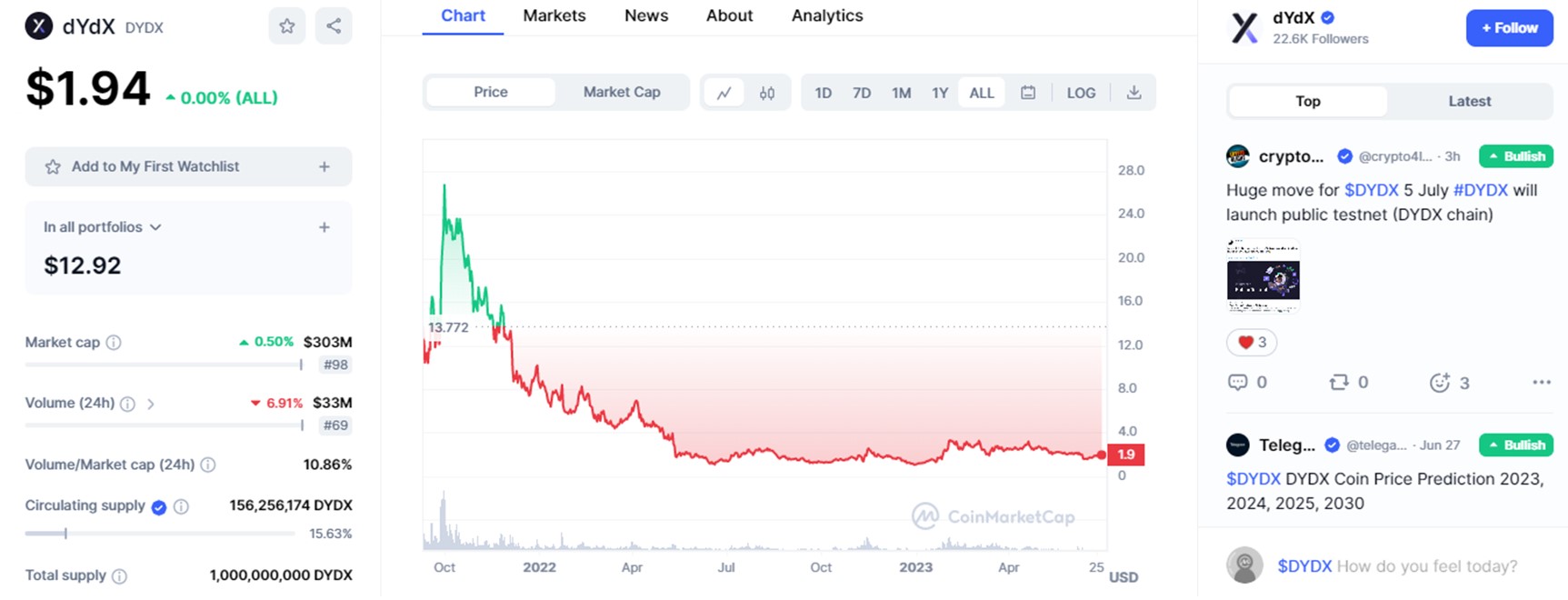Select the Price chart toggle

[491, 93]
